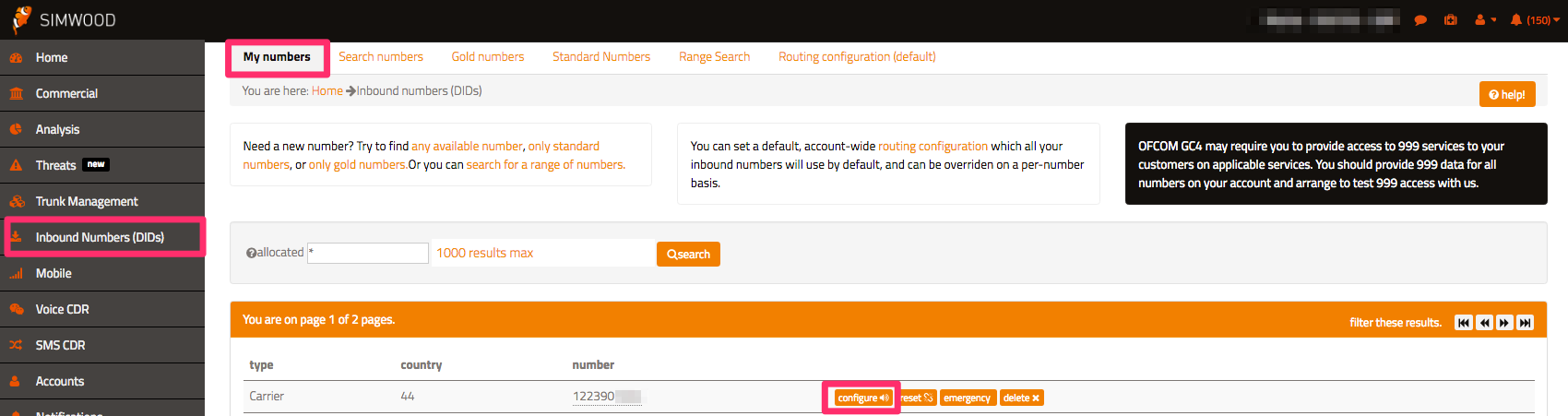The height and width of the screenshot is (416, 1568).
Task: Click the Trunk Management icon
Action: pyautogui.click(x=17, y=201)
